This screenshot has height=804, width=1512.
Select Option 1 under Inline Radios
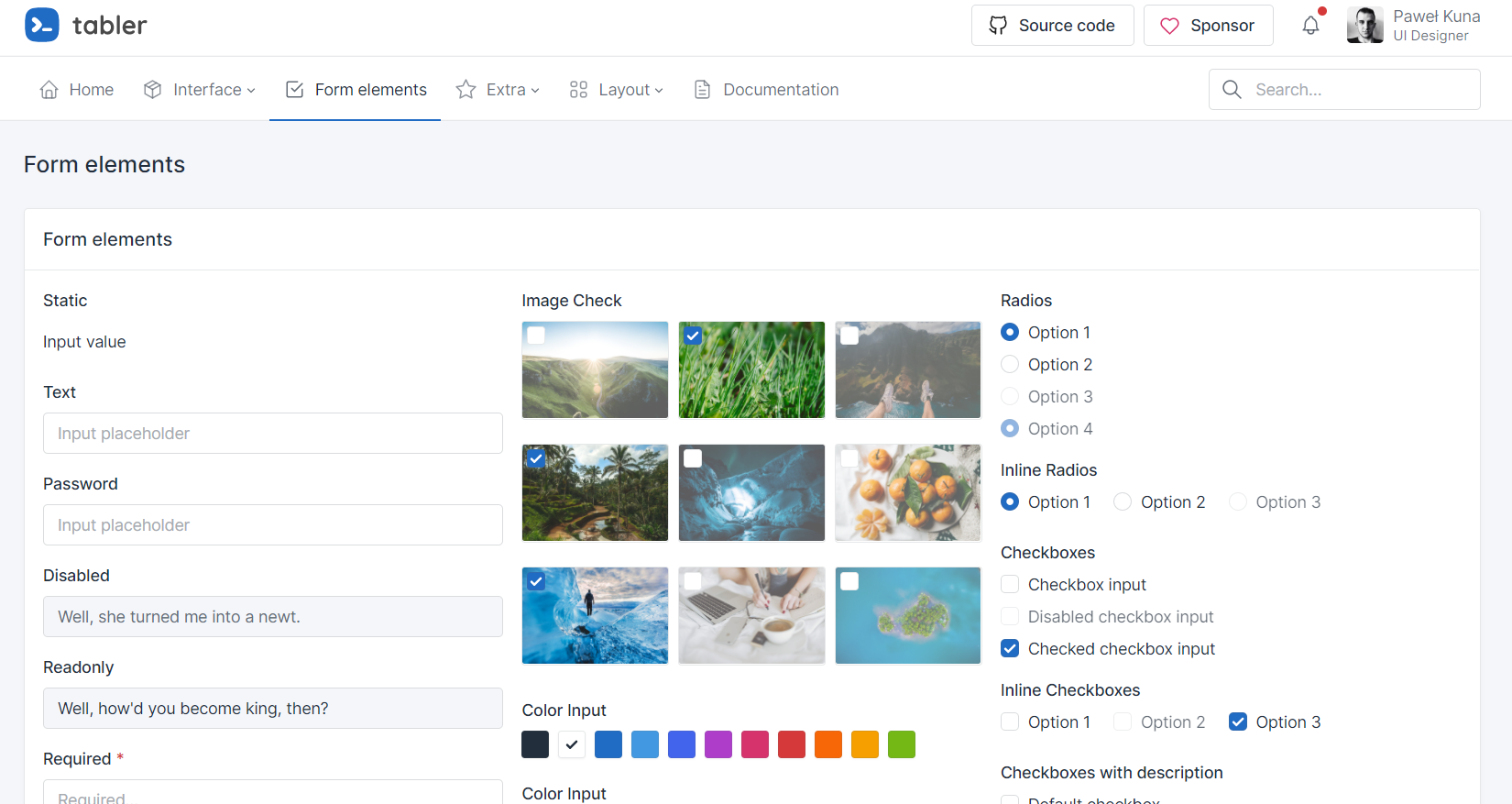tap(1010, 501)
